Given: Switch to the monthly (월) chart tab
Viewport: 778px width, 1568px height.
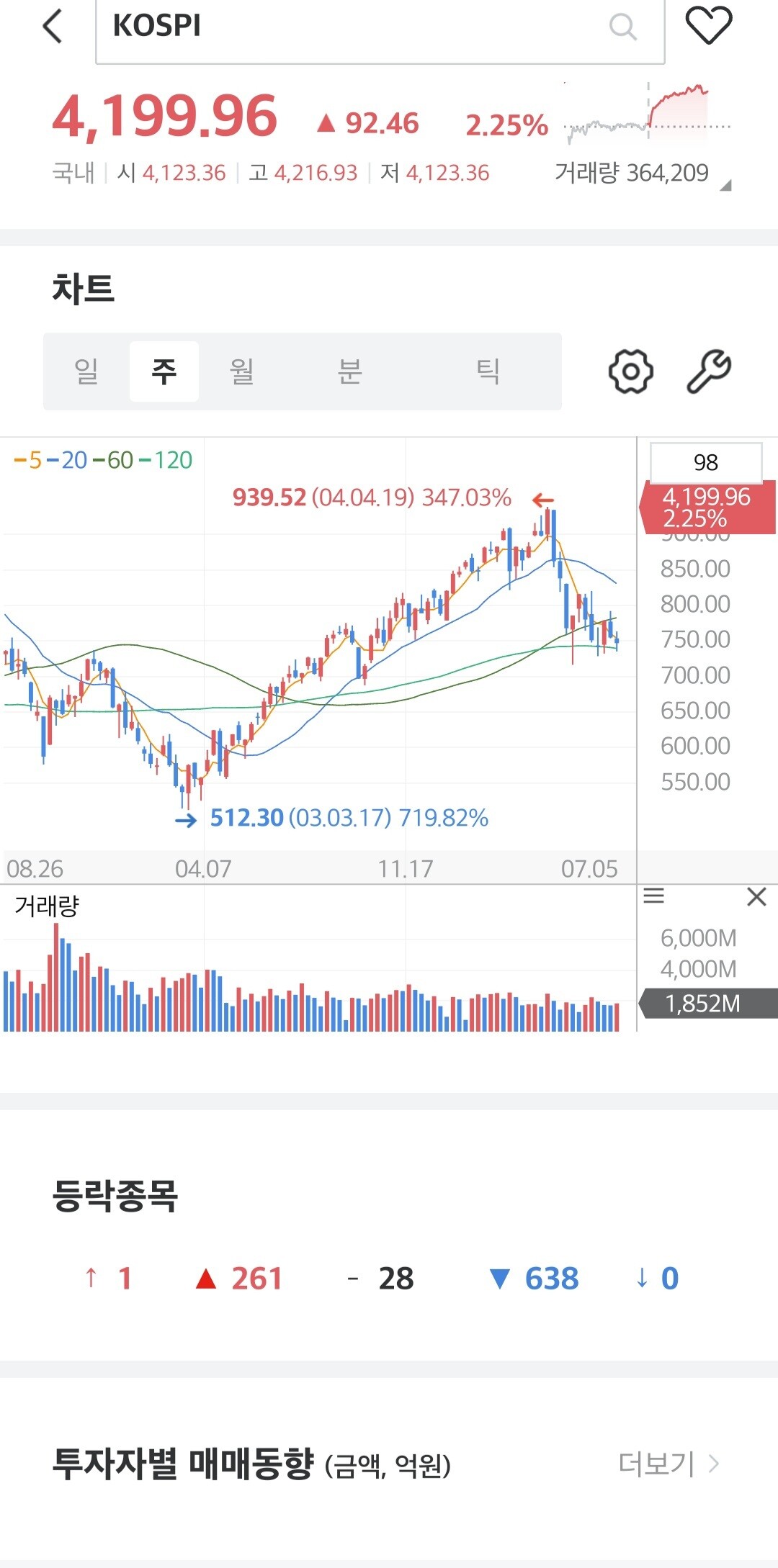Looking at the screenshot, I should (241, 371).
